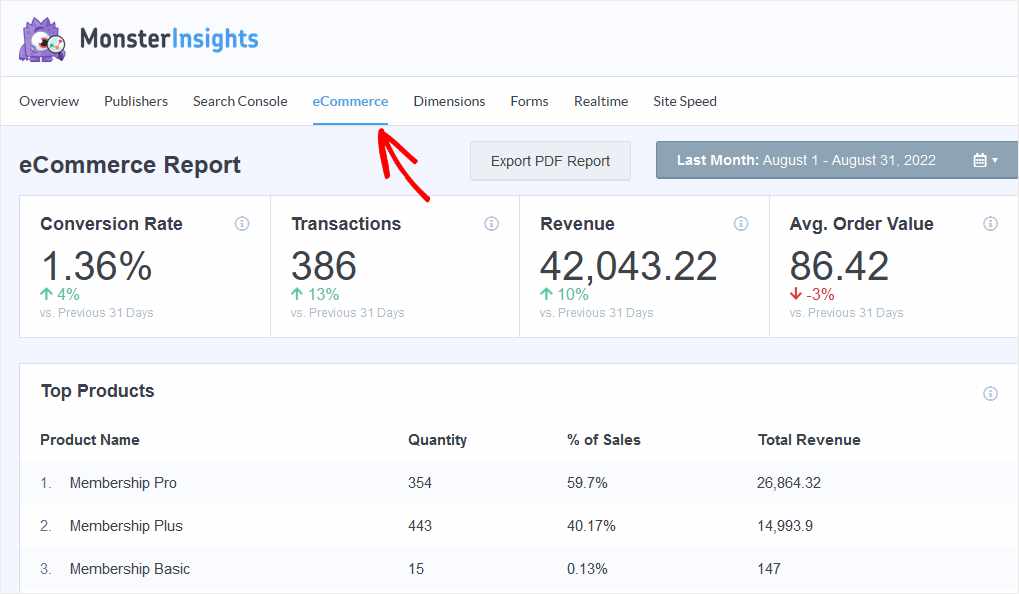Open the Realtime report
Image resolution: width=1019 pixels, height=594 pixels.
click(x=601, y=101)
